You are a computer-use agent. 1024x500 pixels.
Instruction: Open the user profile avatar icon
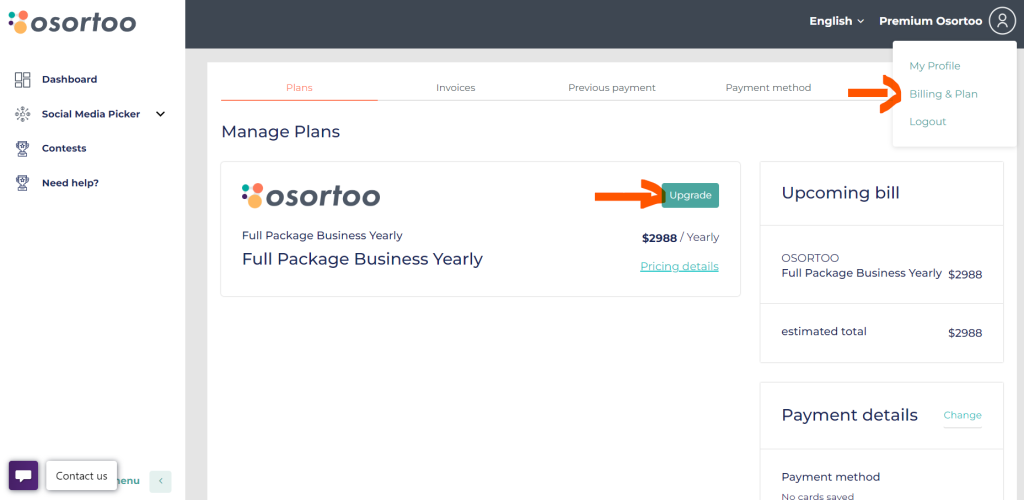[x=1002, y=21]
